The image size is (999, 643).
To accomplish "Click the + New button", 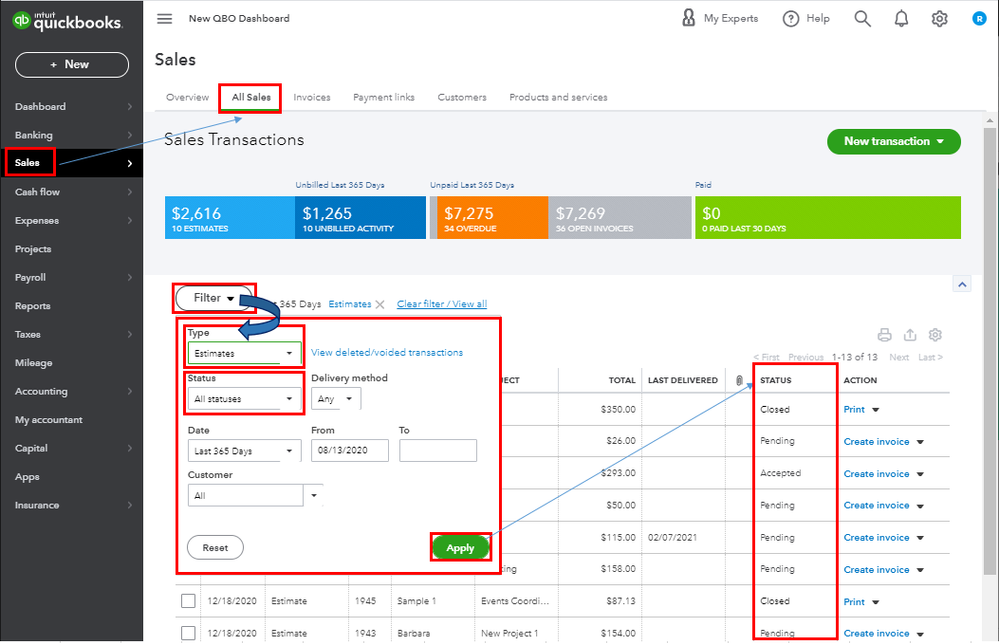I will (71, 64).
